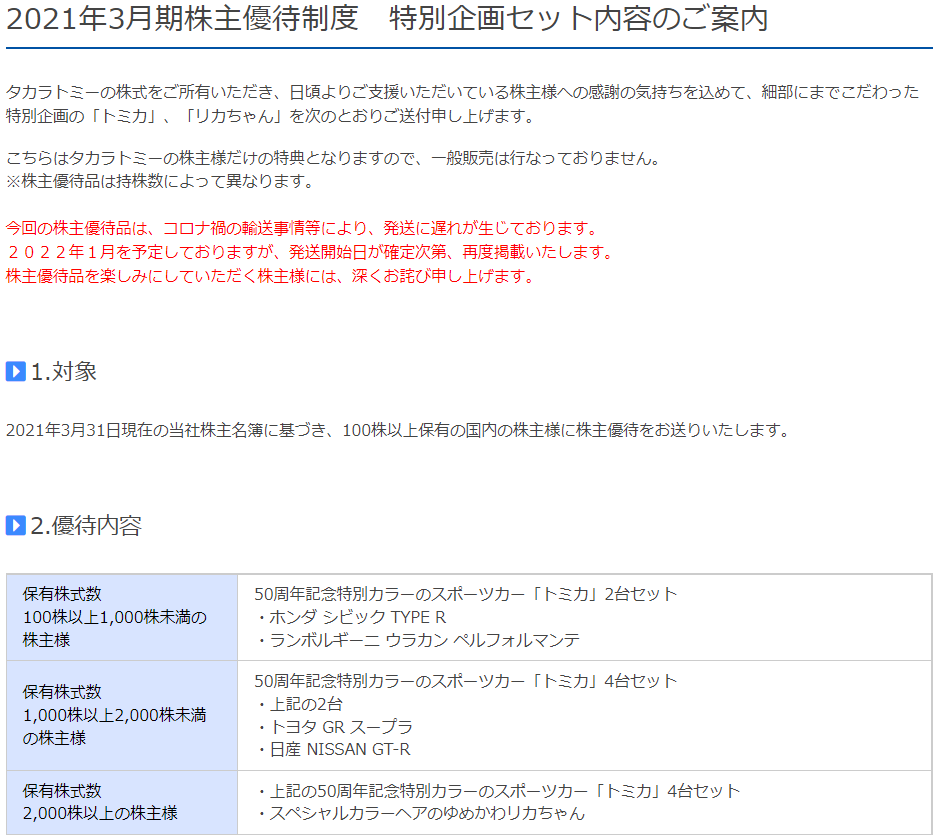Click the red apology line 深くお詫び申し上げます

[x=270, y=276]
